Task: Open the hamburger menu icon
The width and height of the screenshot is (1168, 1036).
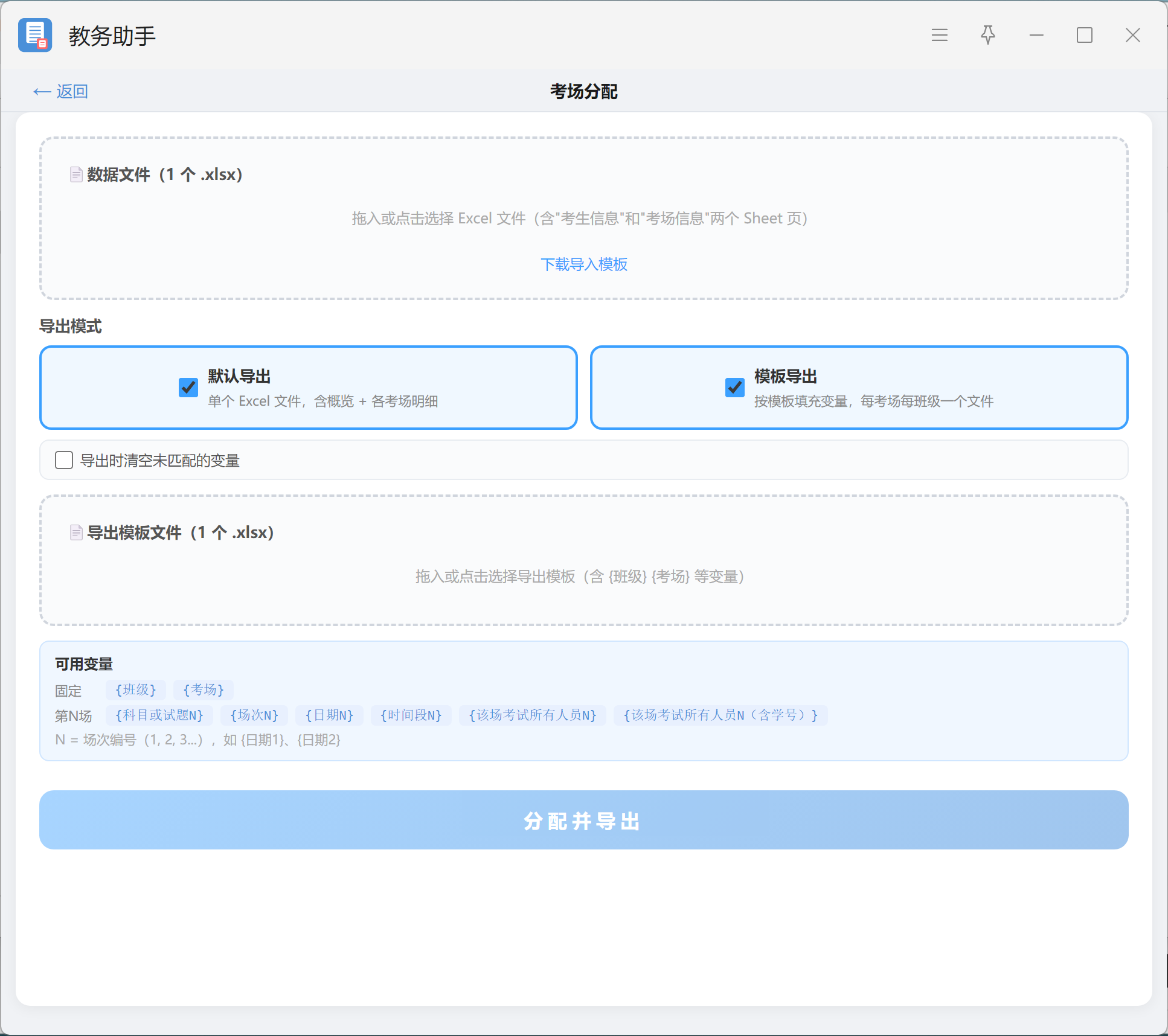Action: pos(939,35)
